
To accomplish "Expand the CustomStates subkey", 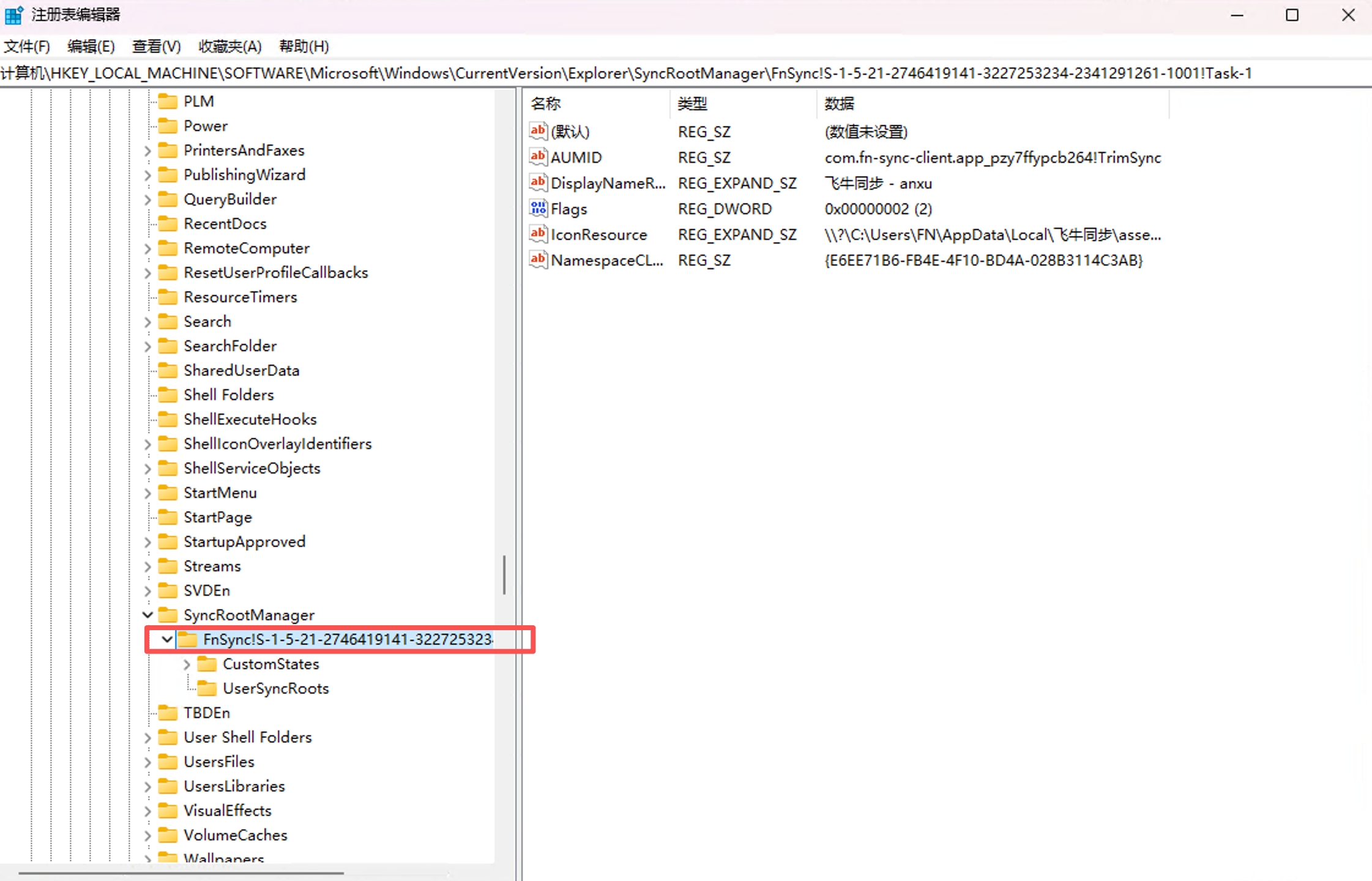I will (187, 664).
